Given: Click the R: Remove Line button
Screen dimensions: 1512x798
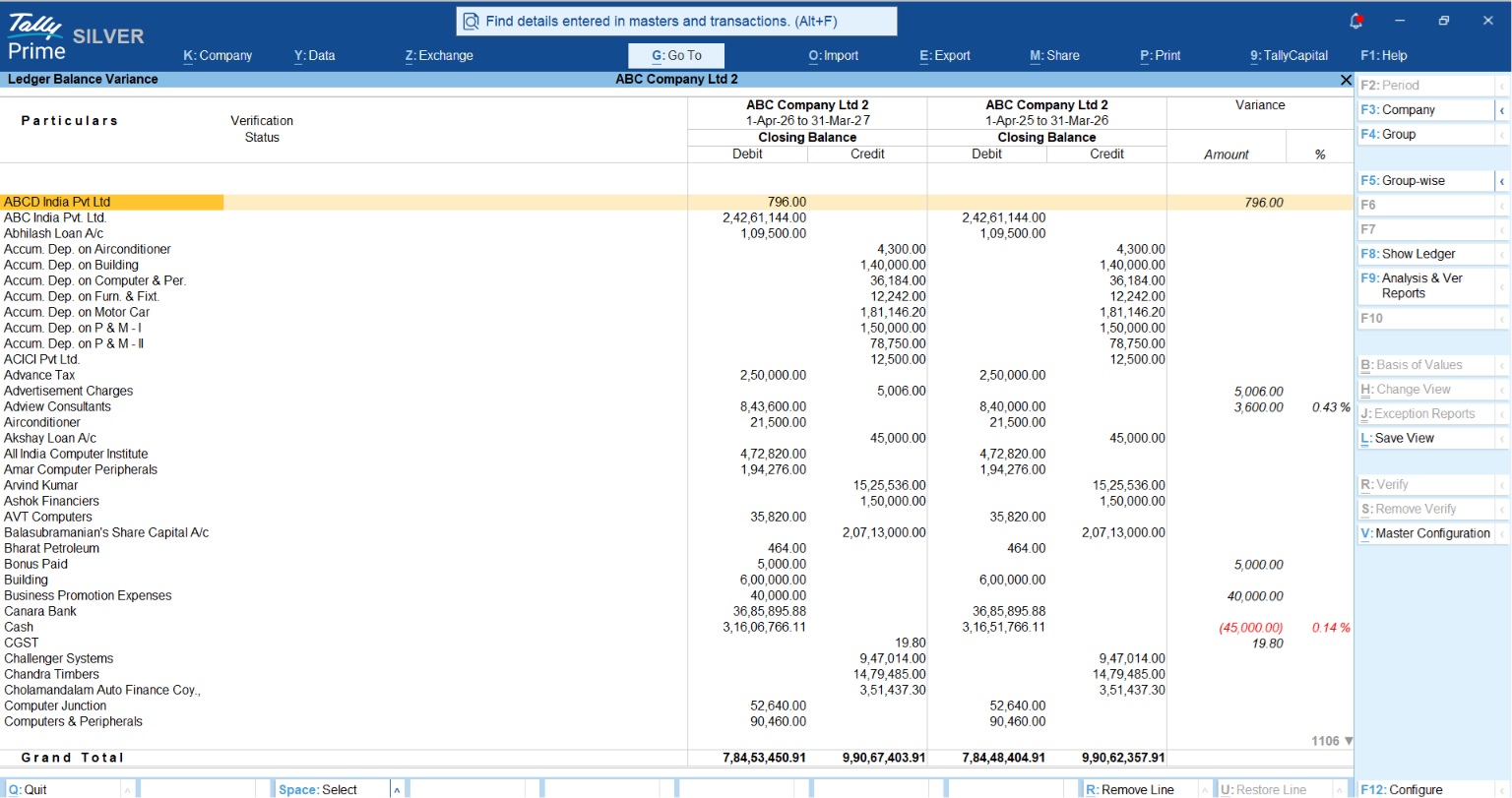Looking at the screenshot, I should tap(1139, 789).
